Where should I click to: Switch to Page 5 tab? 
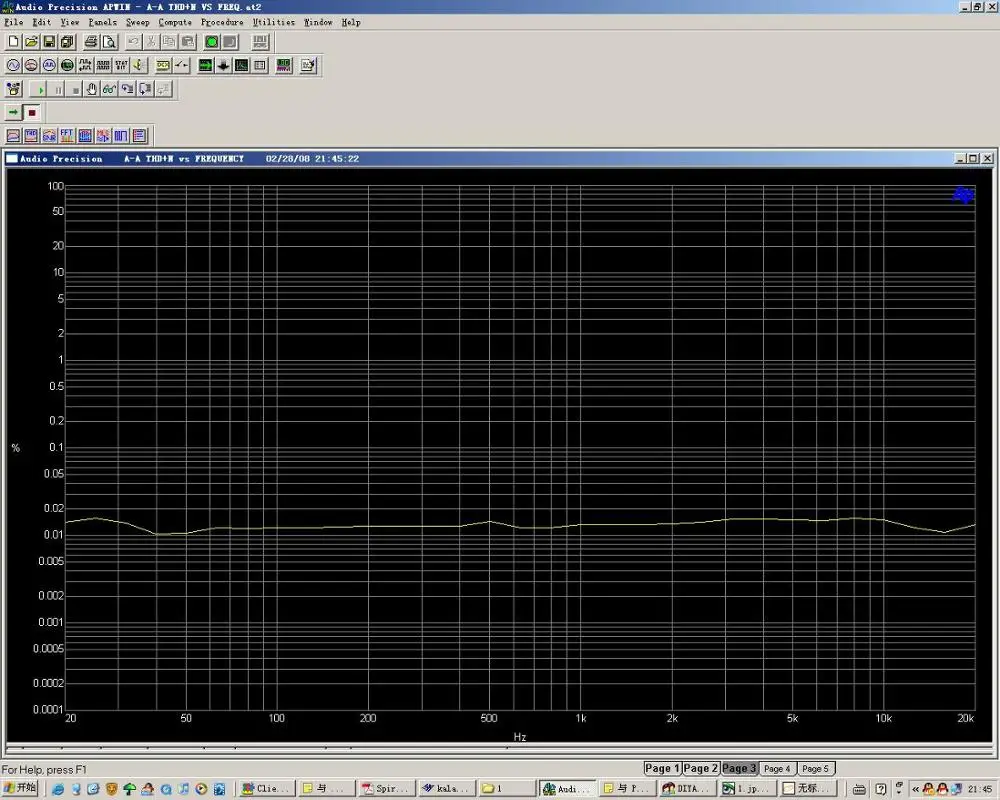tap(816, 769)
